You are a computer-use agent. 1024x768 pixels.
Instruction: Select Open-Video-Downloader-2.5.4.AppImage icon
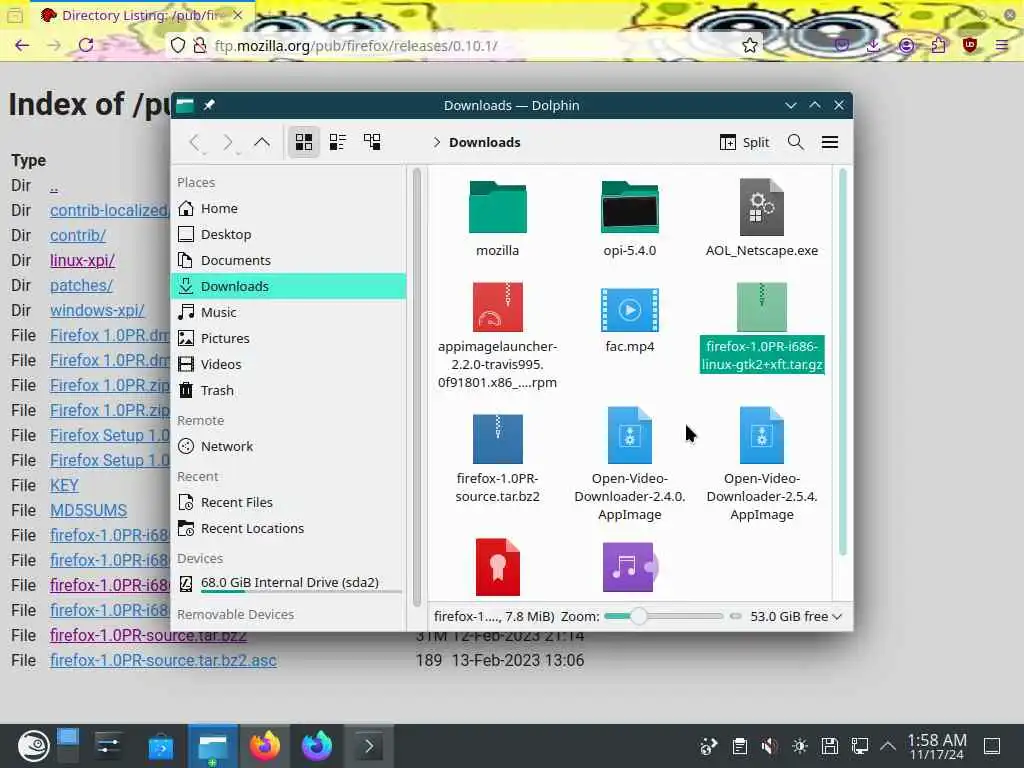761,436
